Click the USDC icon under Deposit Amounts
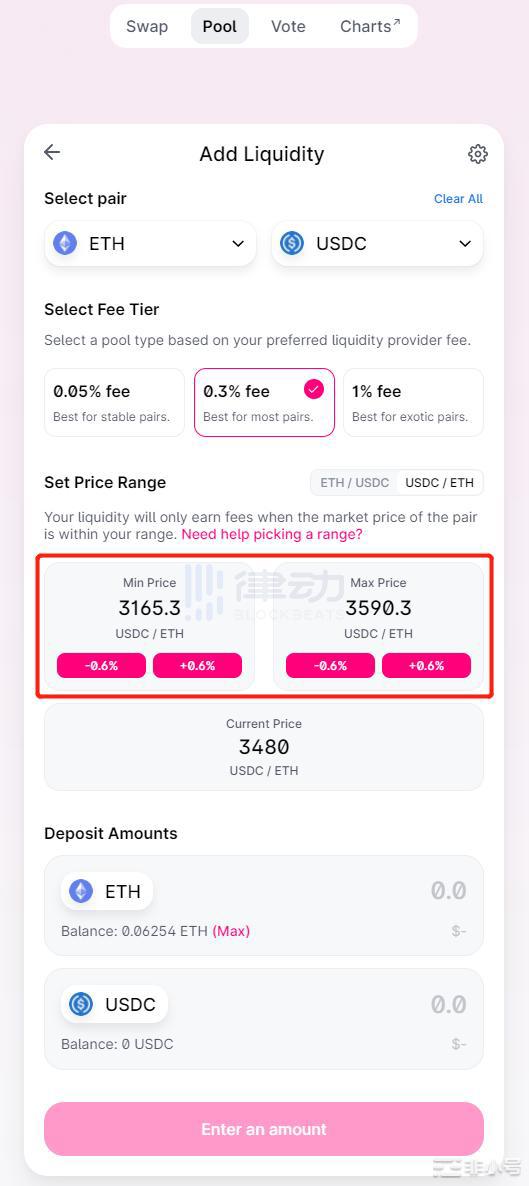The width and height of the screenshot is (529, 1186). tap(81, 1004)
